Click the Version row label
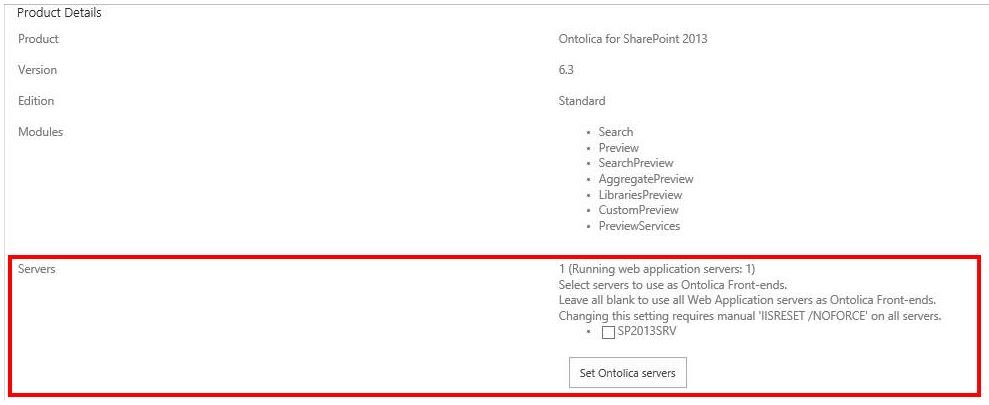The height and width of the screenshot is (405, 989). coord(37,70)
